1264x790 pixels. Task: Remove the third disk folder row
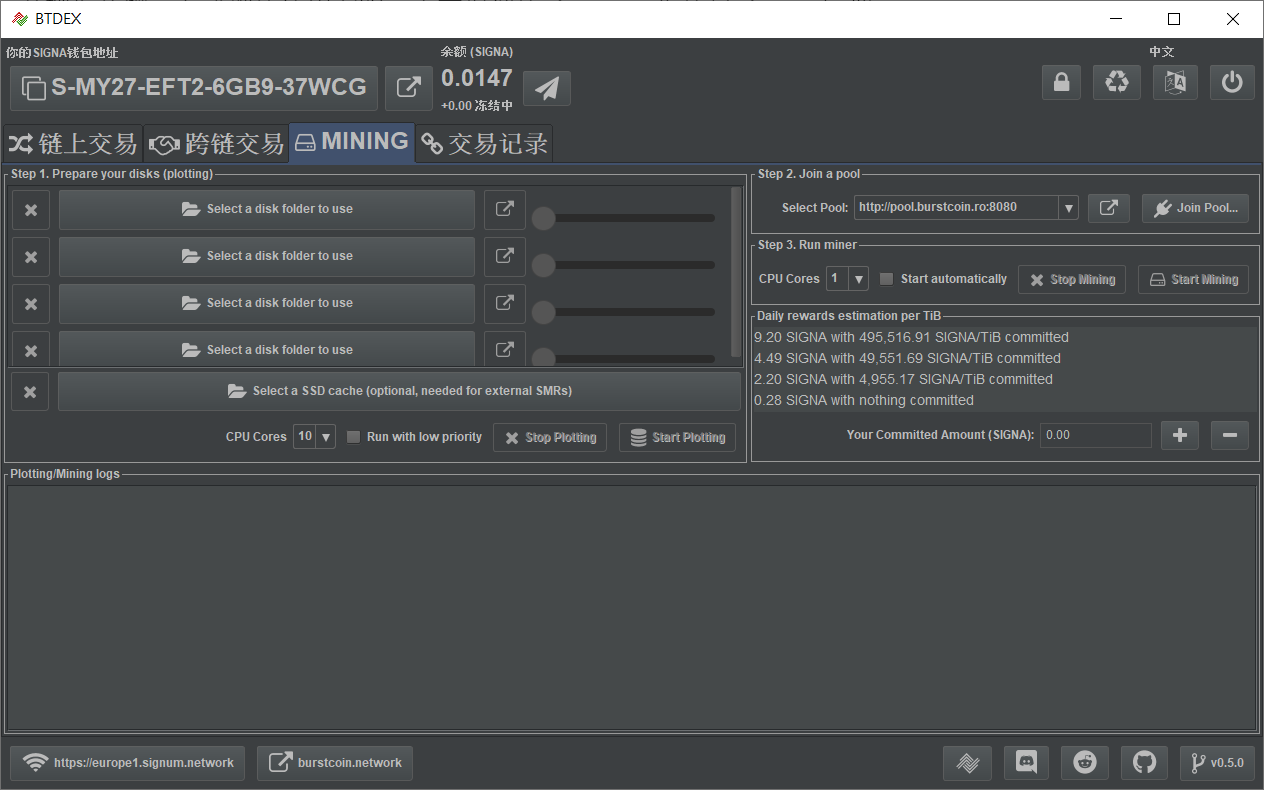tap(31, 304)
